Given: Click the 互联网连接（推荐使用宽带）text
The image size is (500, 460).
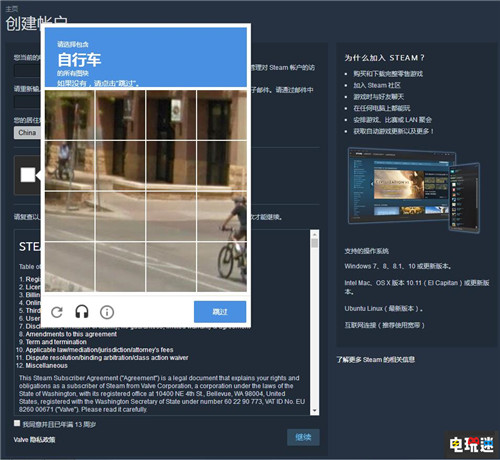Looking at the screenshot, I should pos(384,325).
